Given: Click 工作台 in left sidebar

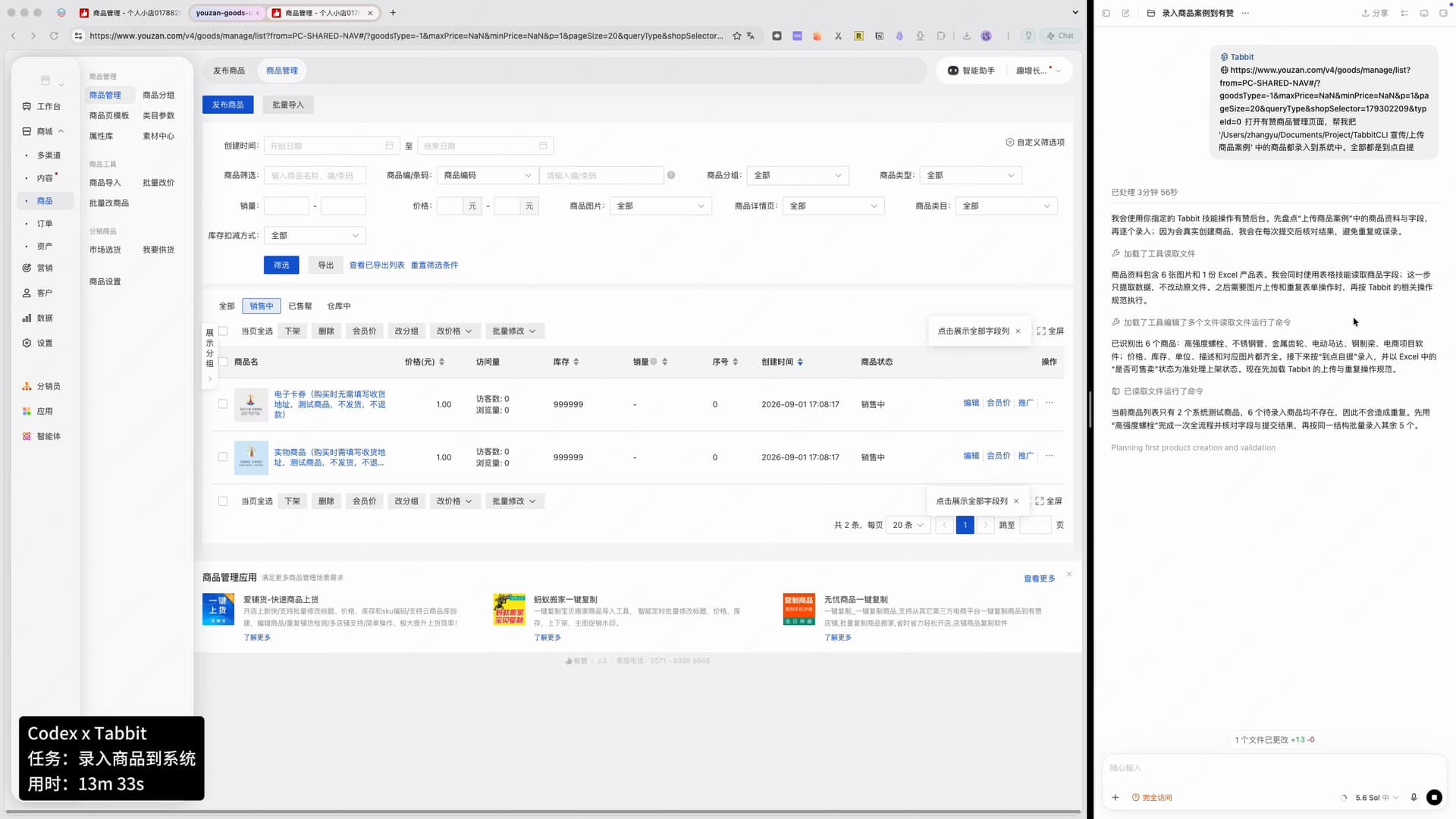Looking at the screenshot, I should click(42, 106).
